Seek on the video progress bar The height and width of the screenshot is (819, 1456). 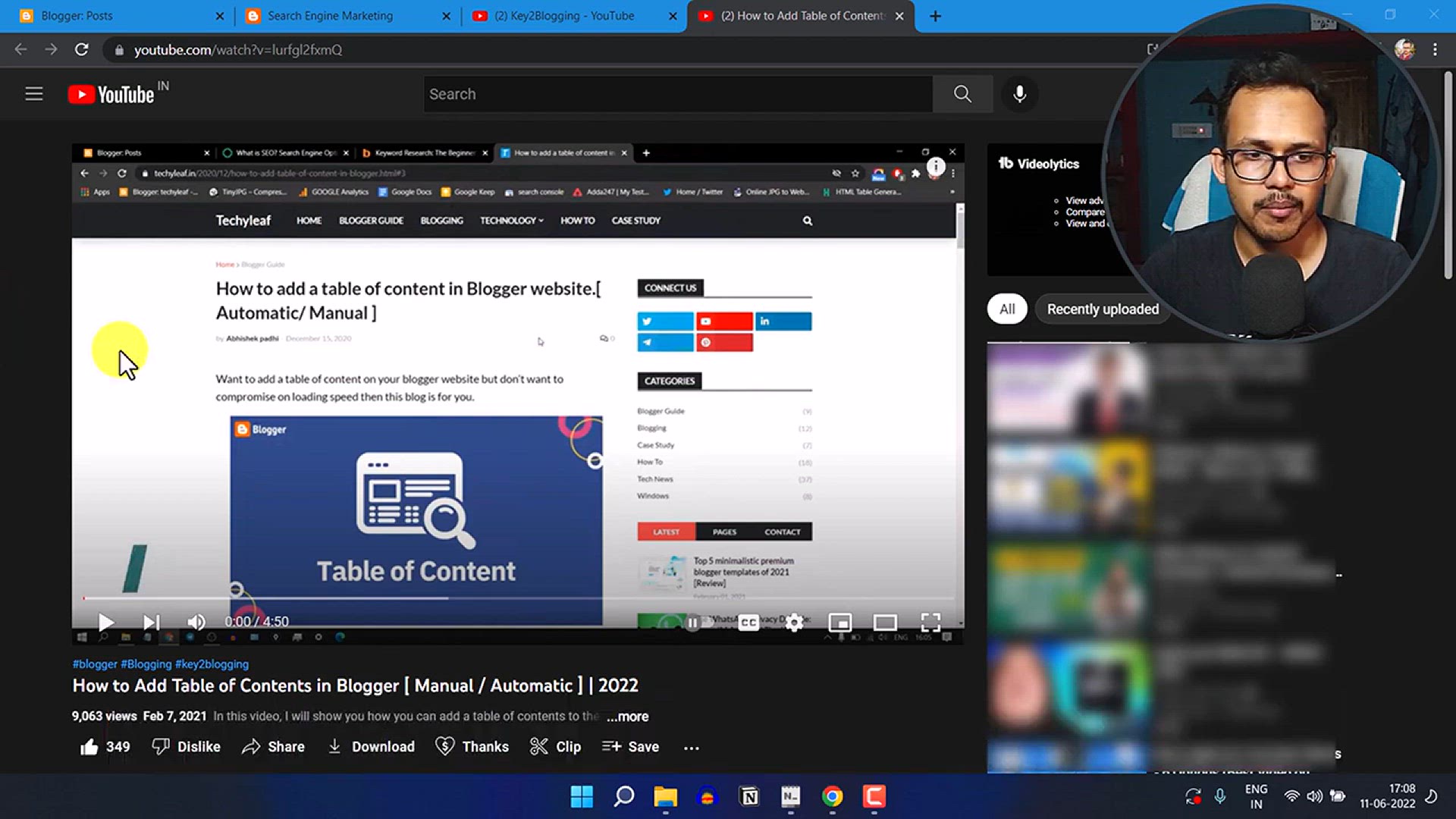point(519,598)
